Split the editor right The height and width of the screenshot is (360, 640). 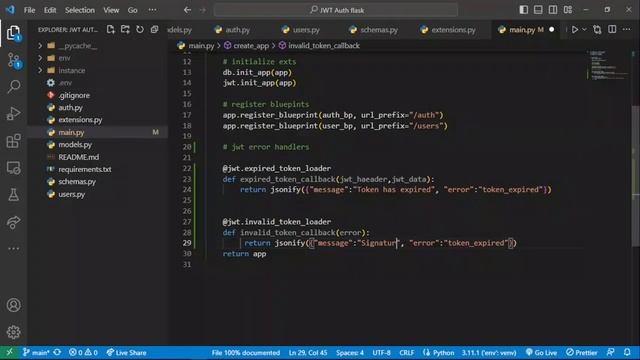[612, 29]
